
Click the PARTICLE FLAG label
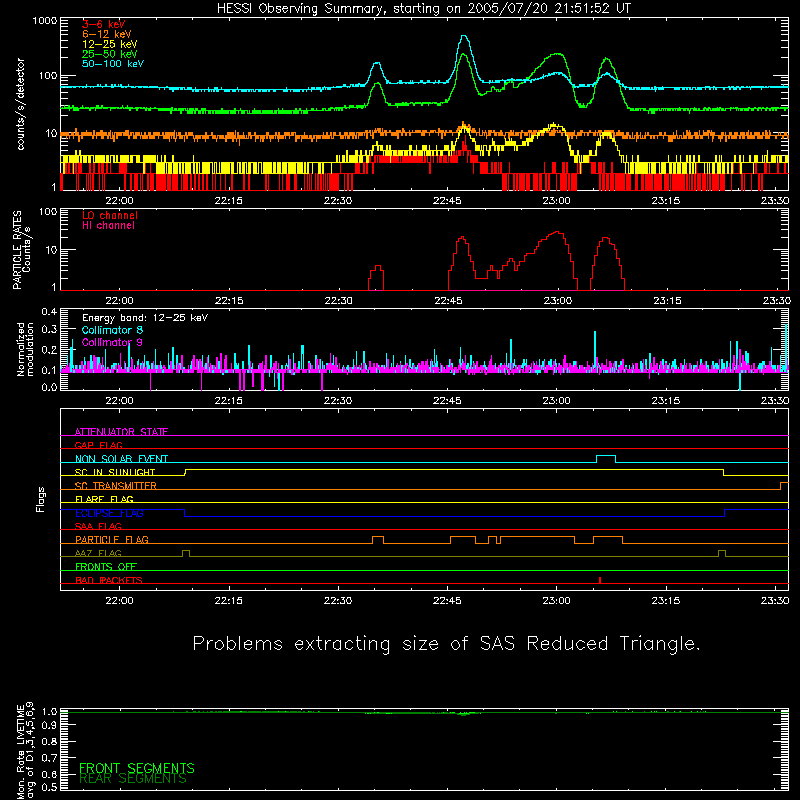point(112,540)
